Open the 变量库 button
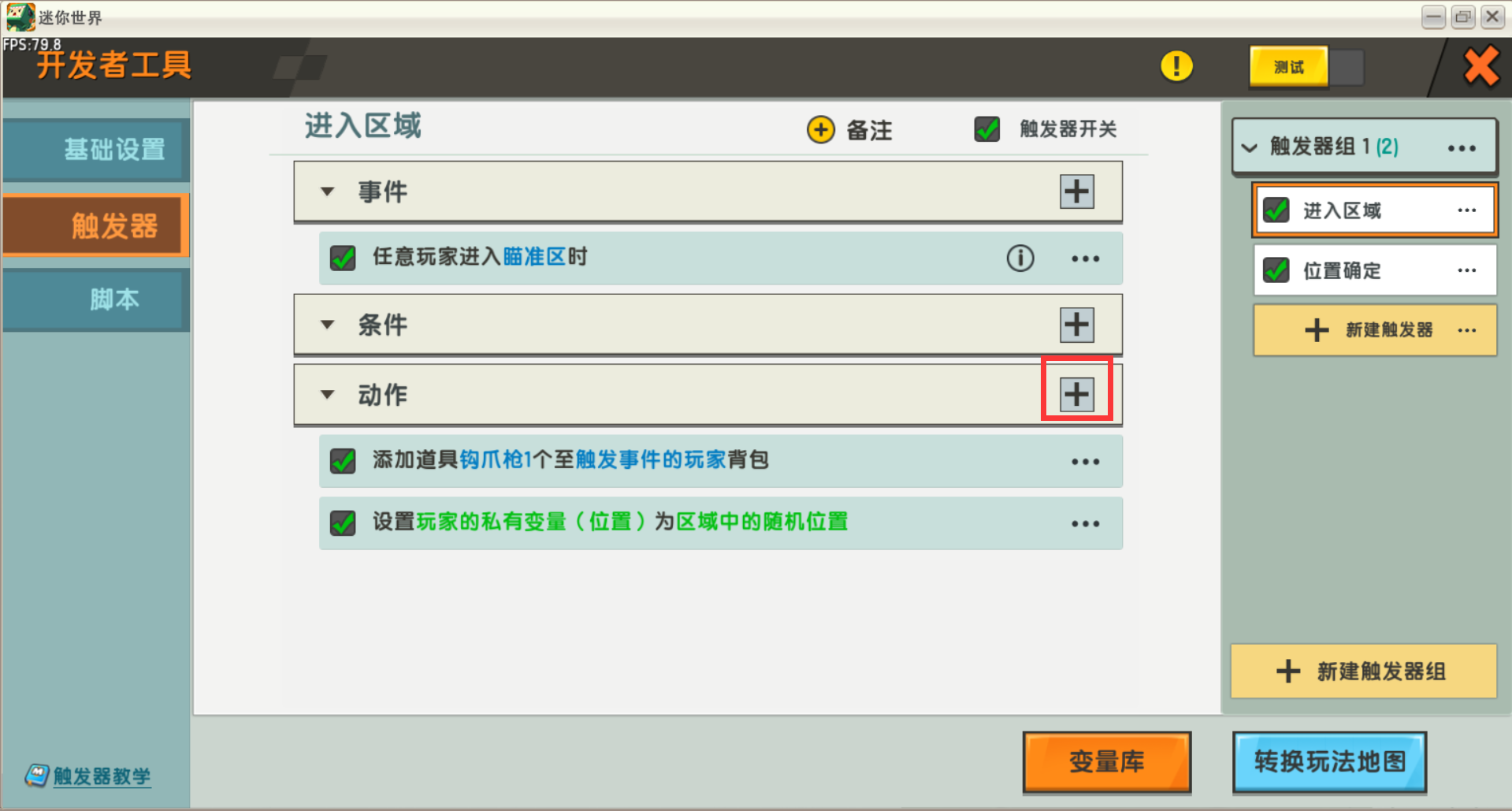 click(x=1107, y=761)
